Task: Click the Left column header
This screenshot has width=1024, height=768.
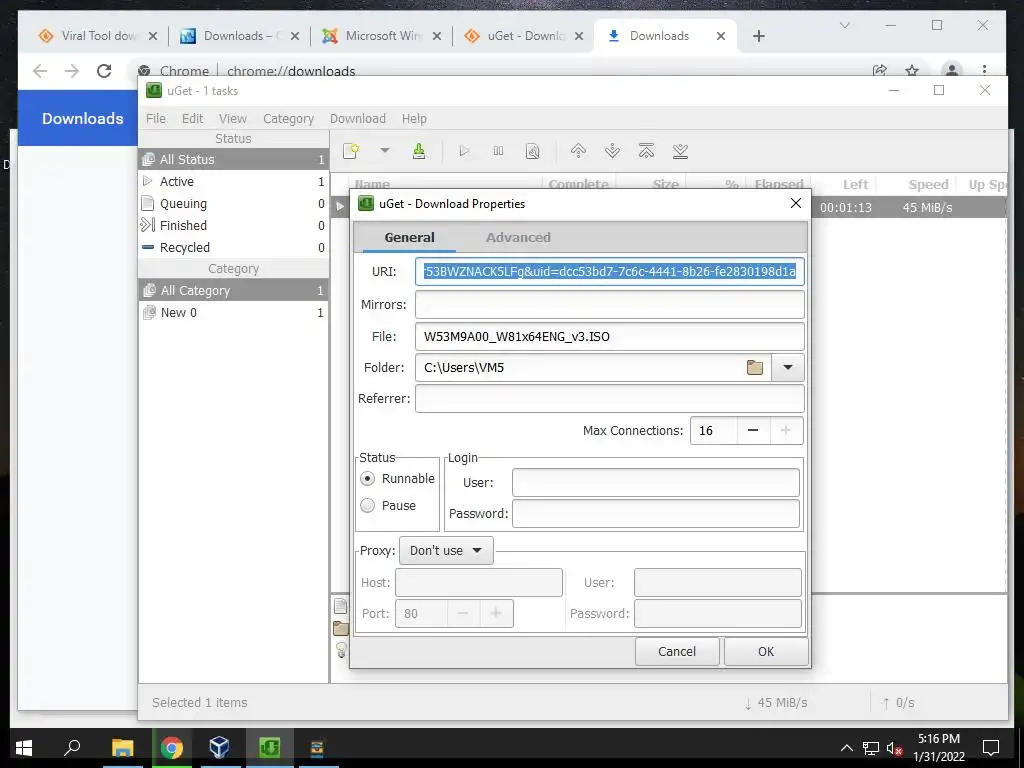Action: tap(856, 185)
